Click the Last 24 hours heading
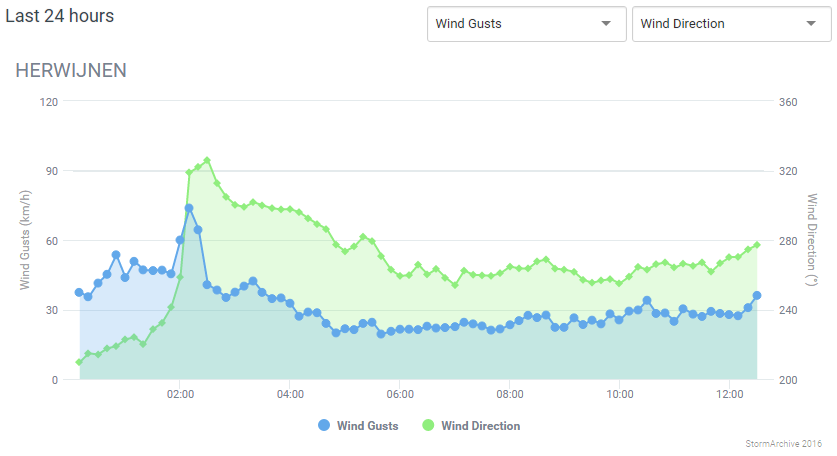Screen dimensions: 837x456 click(60, 16)
